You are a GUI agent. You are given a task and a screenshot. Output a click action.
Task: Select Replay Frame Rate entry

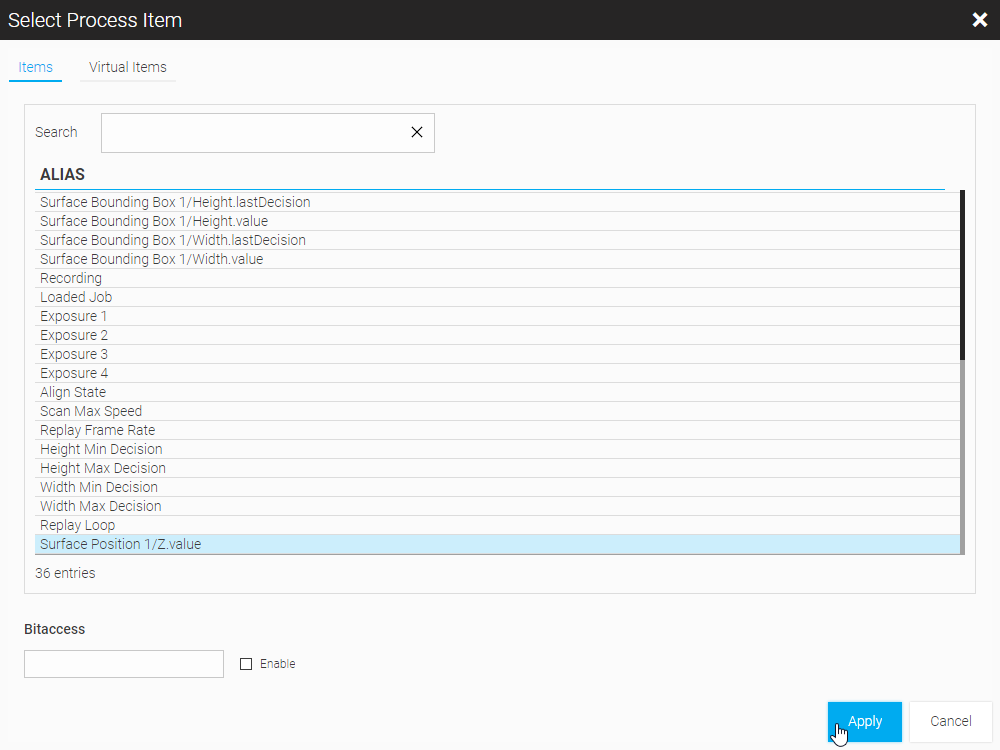tap(98, 430)
